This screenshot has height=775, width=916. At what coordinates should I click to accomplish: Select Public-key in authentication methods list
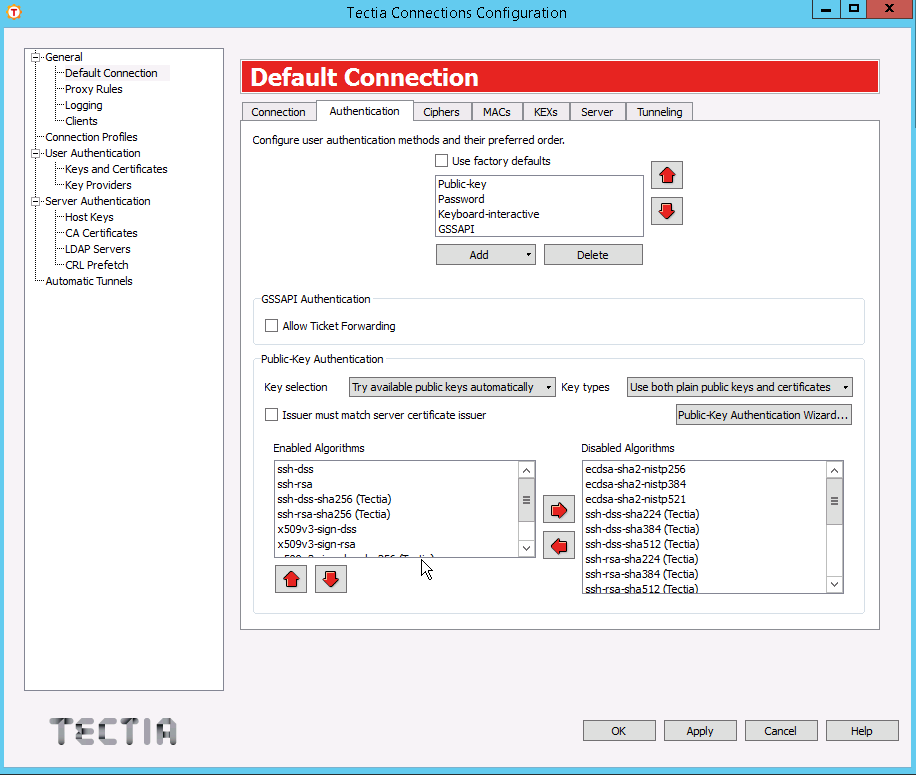click(539, 184)
